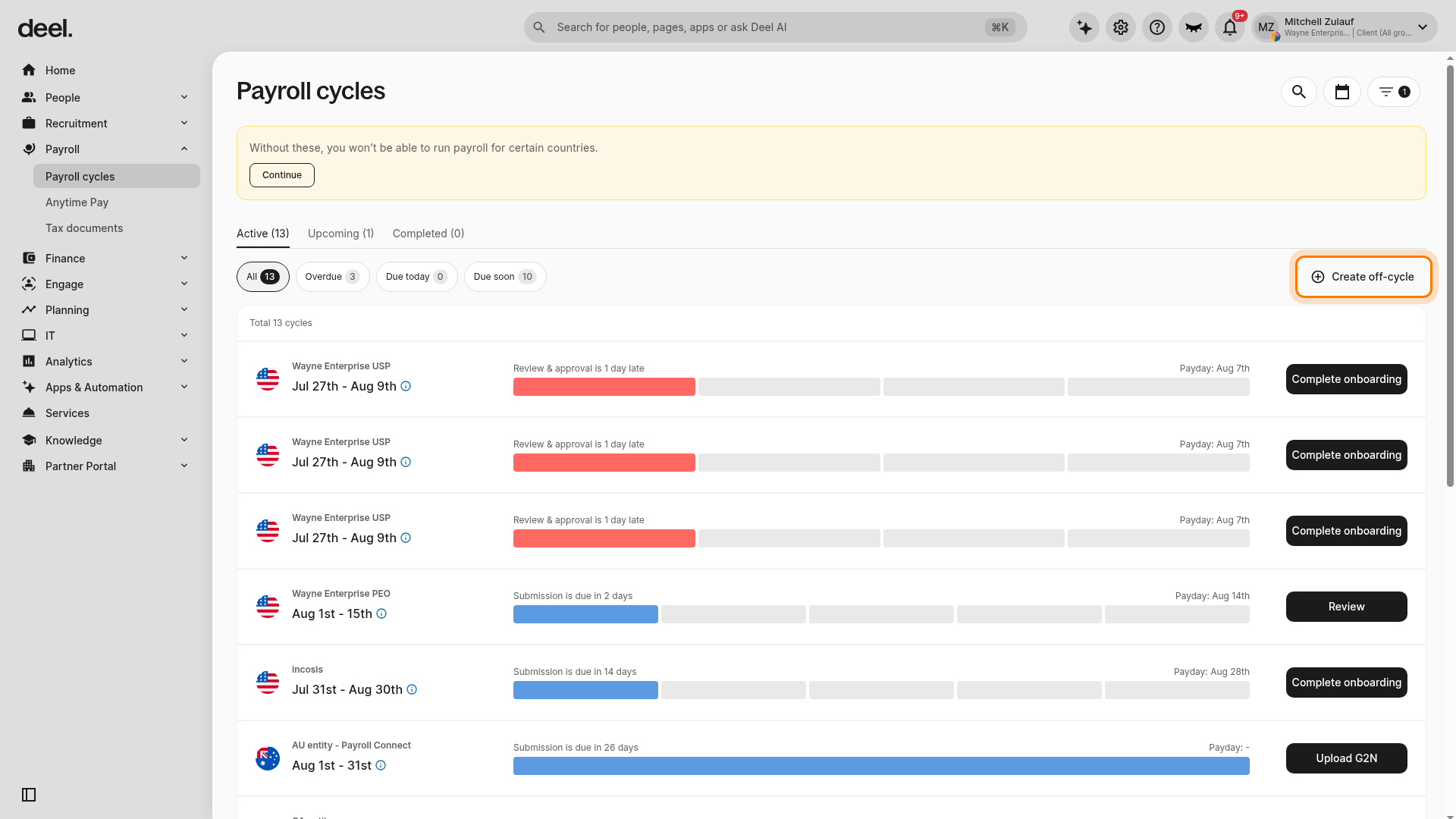1456x819 pixels.
Task: Open filters button with 1 badge
Action: pyautogui.click(x=1394, y=92)
